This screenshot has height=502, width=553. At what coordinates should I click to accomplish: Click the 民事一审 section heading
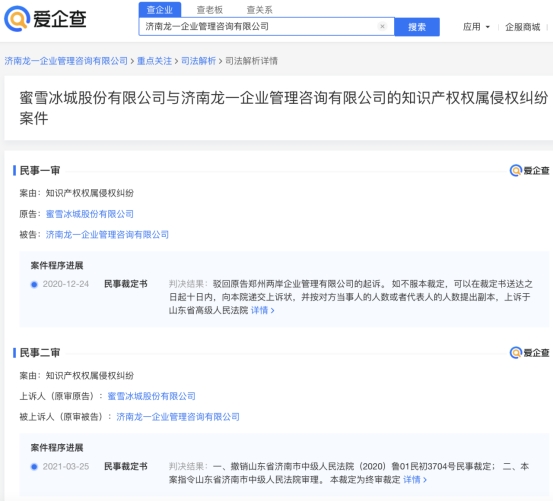pyautogui.click(x=40, y=171)
